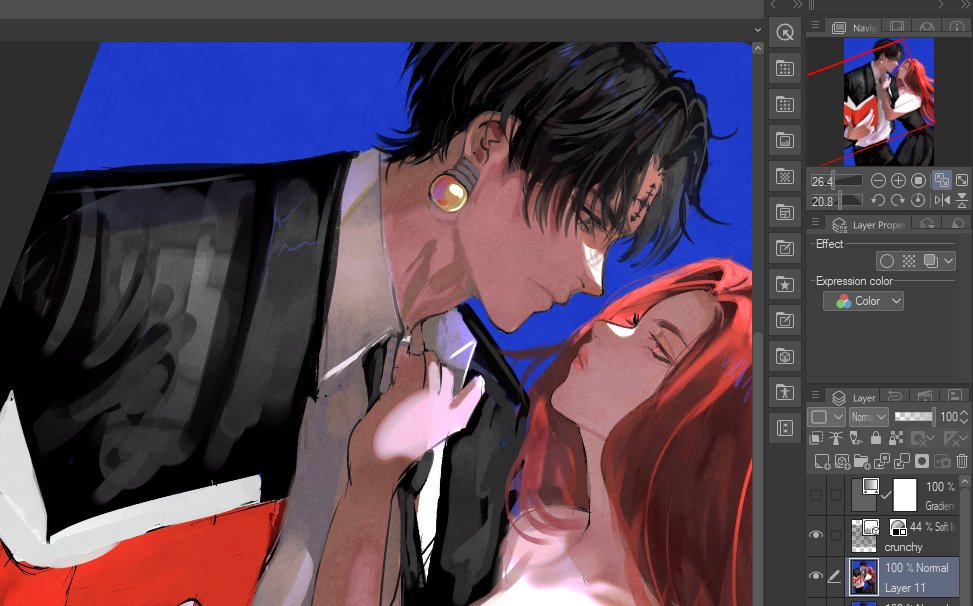Image resolution: width=973 pixels, height=606 pixels.
Task: Enable Tone effect in Layer Property
Action: tap(908, 261)
